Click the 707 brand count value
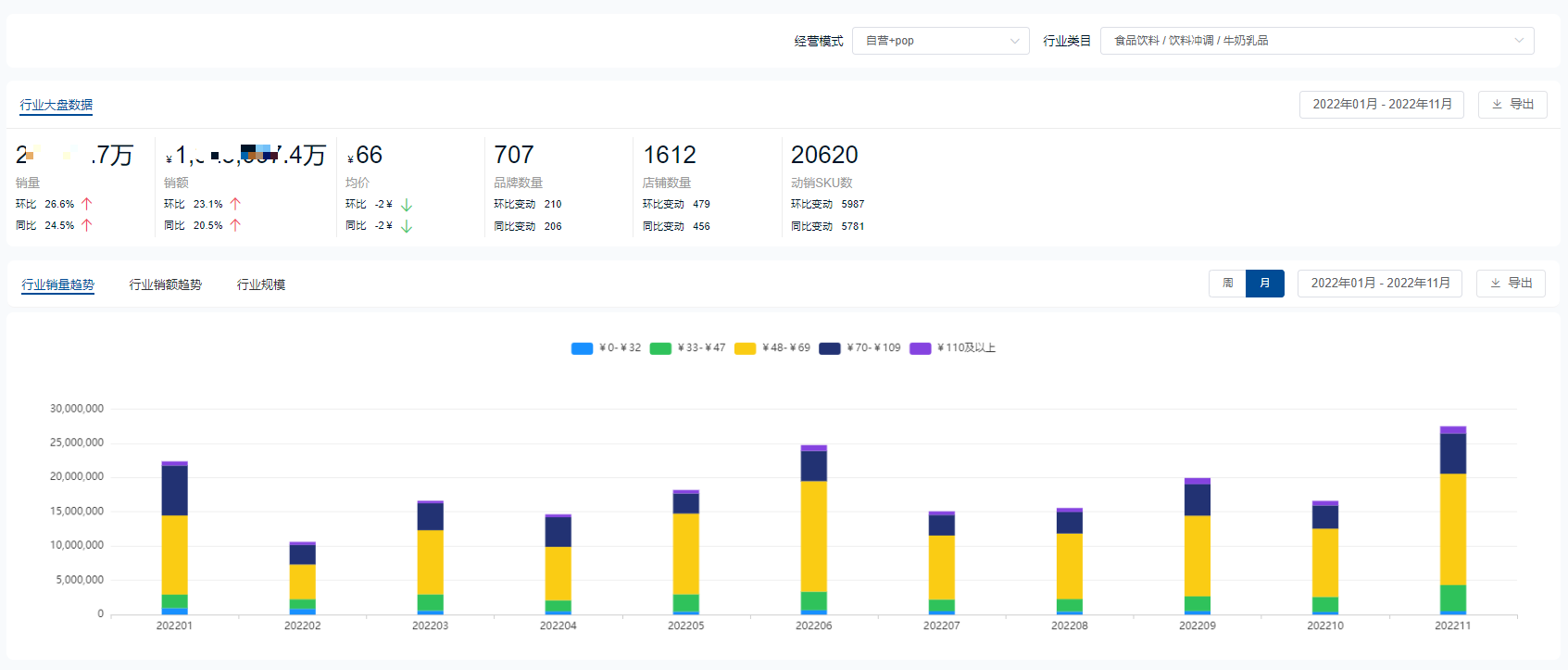The height and width of the screenshot is (670, 1568). tap(514, 155)
